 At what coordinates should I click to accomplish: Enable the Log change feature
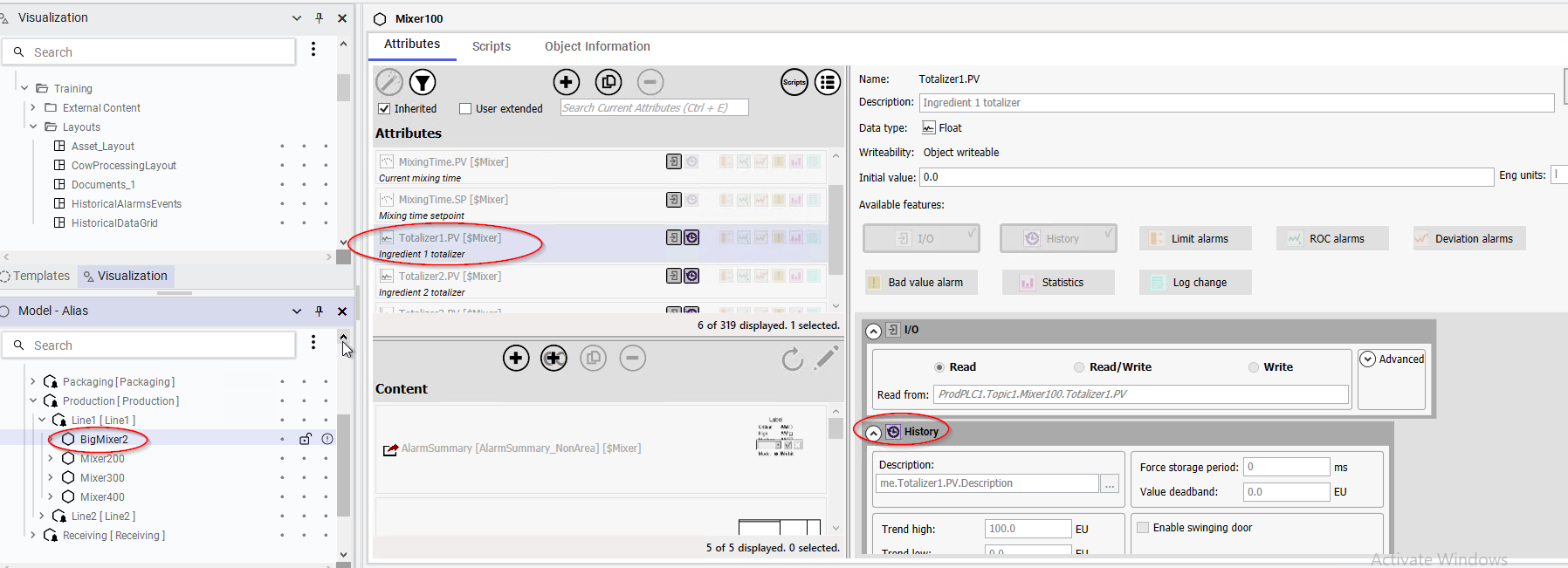pos(1195,282)
